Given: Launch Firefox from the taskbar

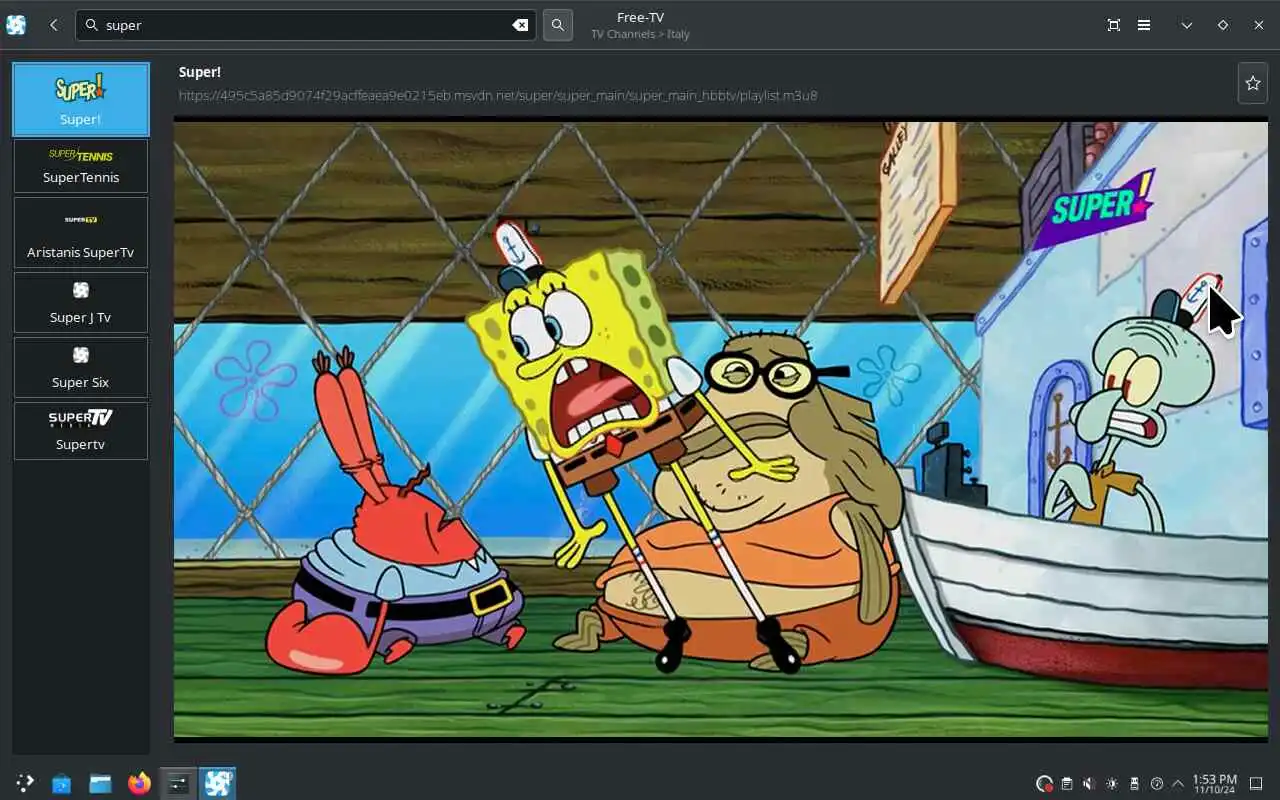Looking at the screenshot, I should (x=139, y=783).
